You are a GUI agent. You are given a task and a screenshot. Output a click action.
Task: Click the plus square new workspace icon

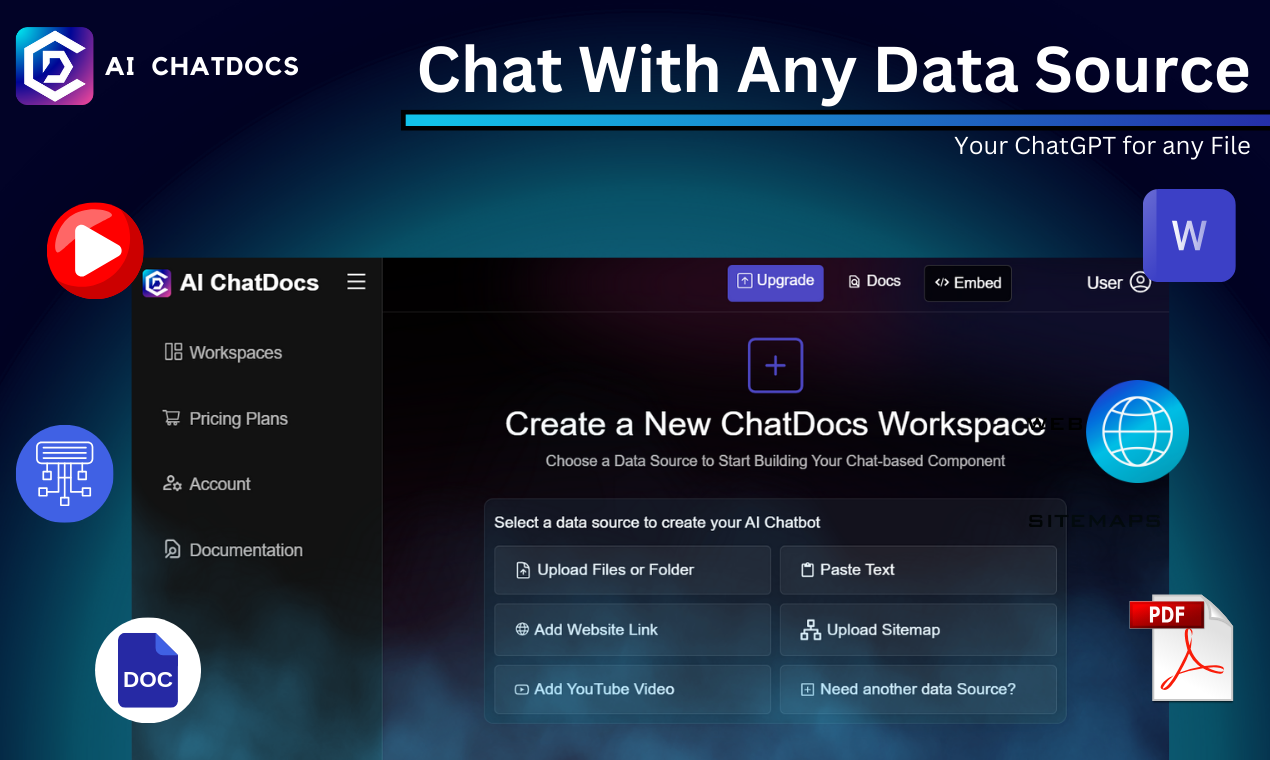[775, 366]
